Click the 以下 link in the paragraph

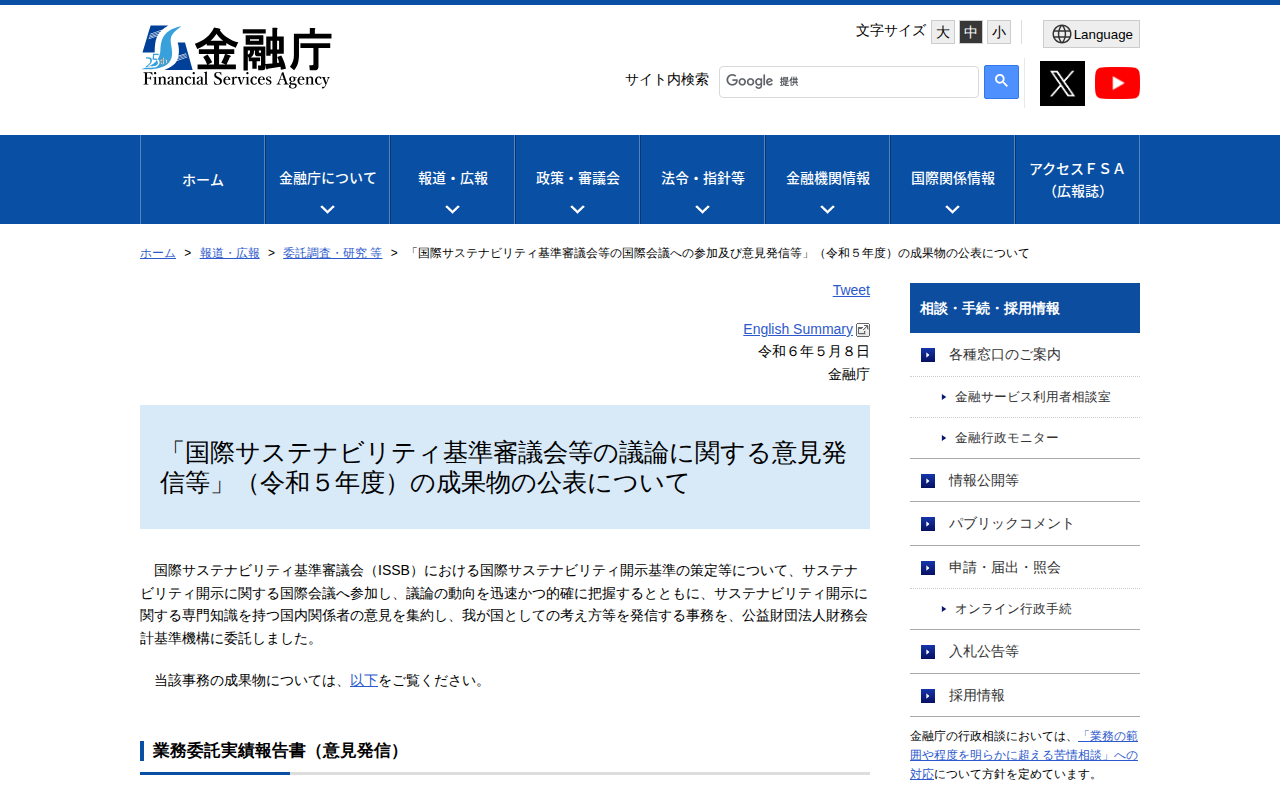364,680
